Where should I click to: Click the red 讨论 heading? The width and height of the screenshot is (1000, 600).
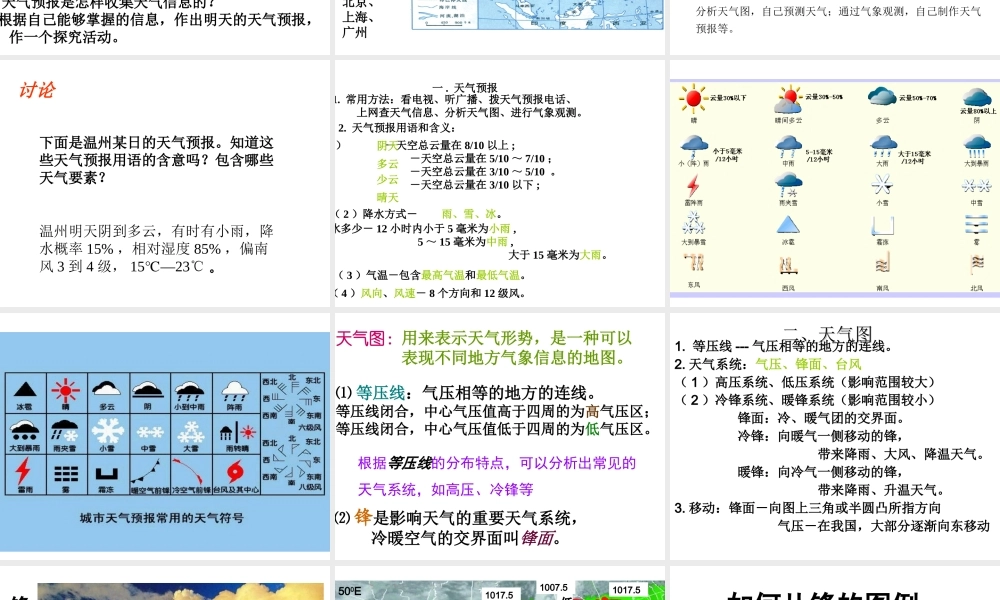36,90
